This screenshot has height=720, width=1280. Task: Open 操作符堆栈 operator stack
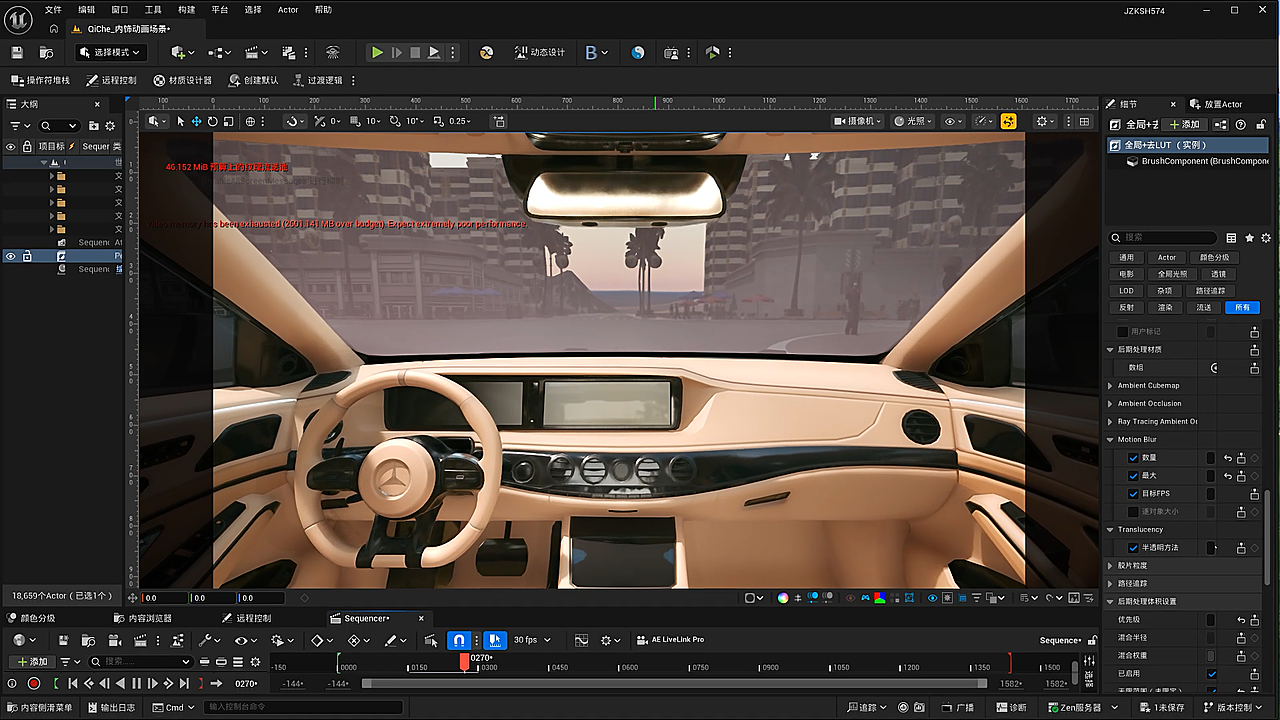coord(40,80)
